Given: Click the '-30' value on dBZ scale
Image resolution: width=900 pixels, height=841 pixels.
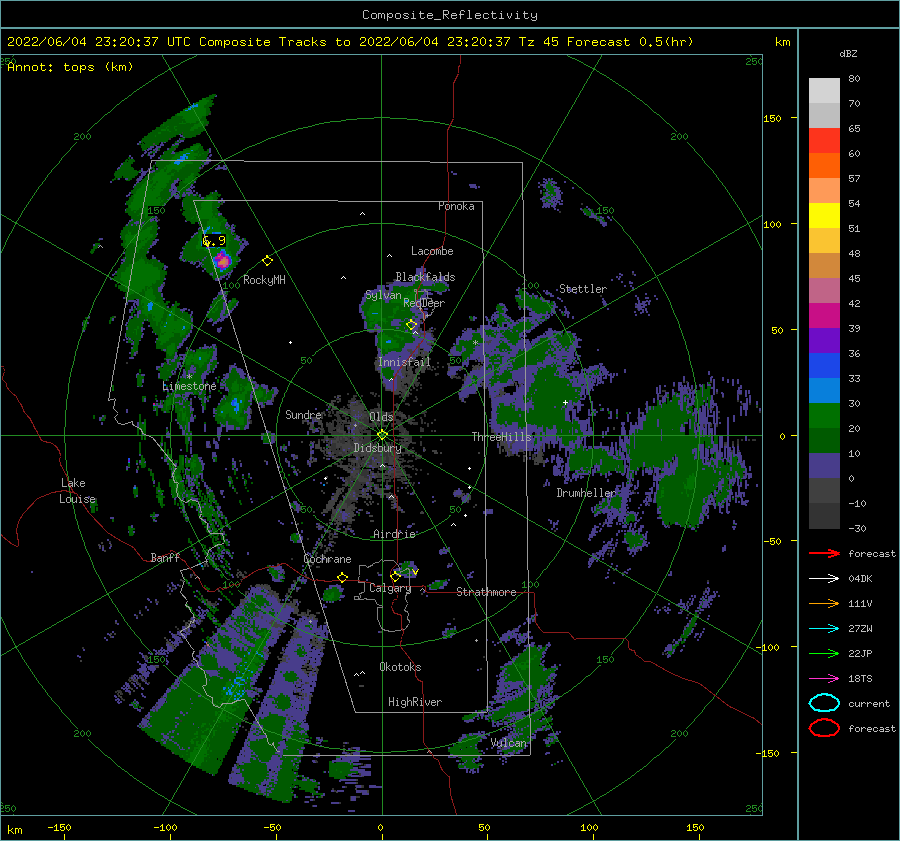Looking at the screenshot, I should tap(857, 528).
